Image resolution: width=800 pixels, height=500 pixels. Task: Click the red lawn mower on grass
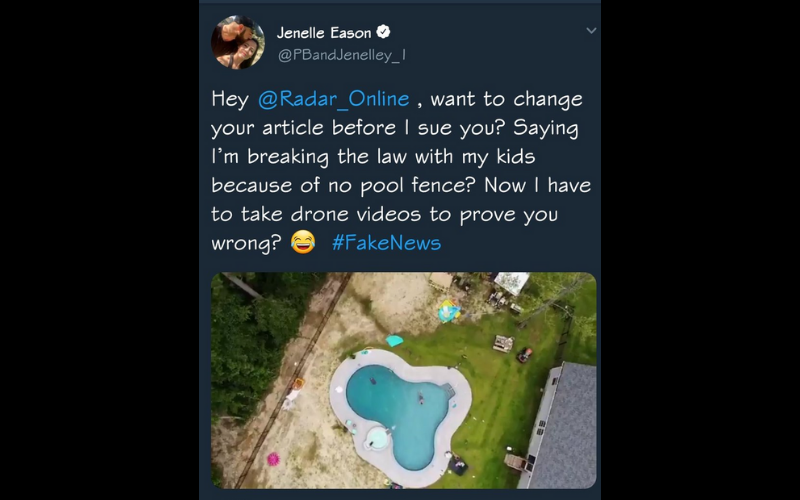click(524, 355)
